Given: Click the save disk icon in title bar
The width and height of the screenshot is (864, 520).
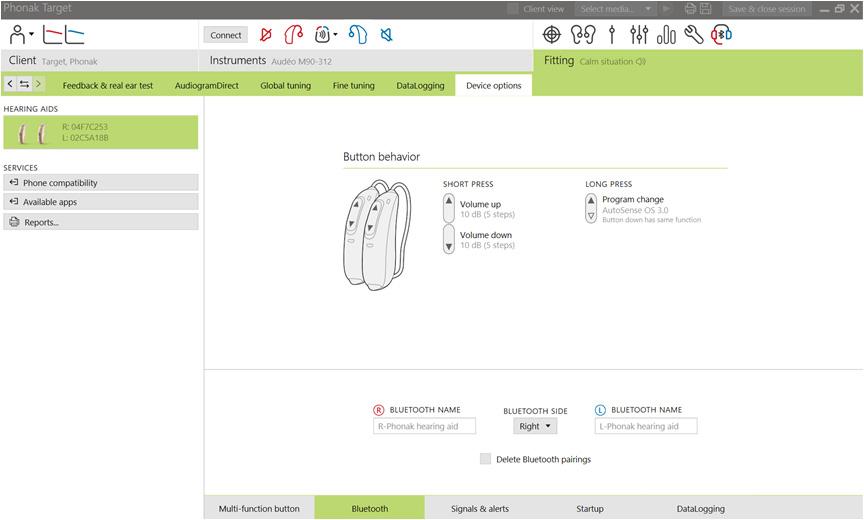Looking at the screenshot, I should pyautogui.click(x=706, y=9).
